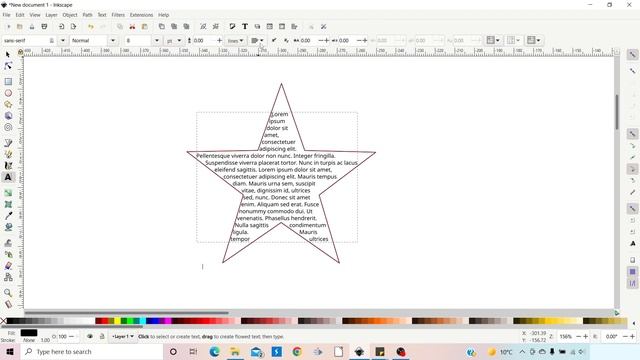The width and height of the screenshot is (640, 360).
Task: Select the Text tool in toolbox
Action: pos(8,177)
